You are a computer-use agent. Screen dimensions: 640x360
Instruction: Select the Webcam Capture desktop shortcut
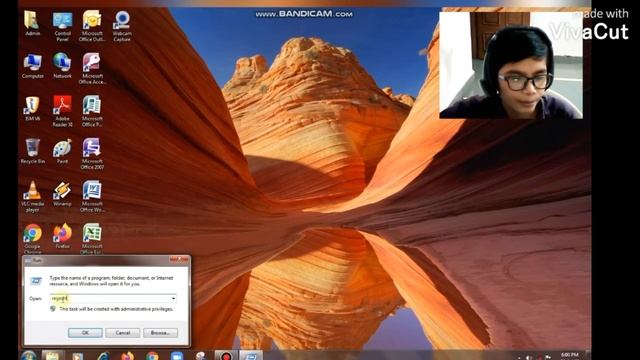click(x=122, y=26)
